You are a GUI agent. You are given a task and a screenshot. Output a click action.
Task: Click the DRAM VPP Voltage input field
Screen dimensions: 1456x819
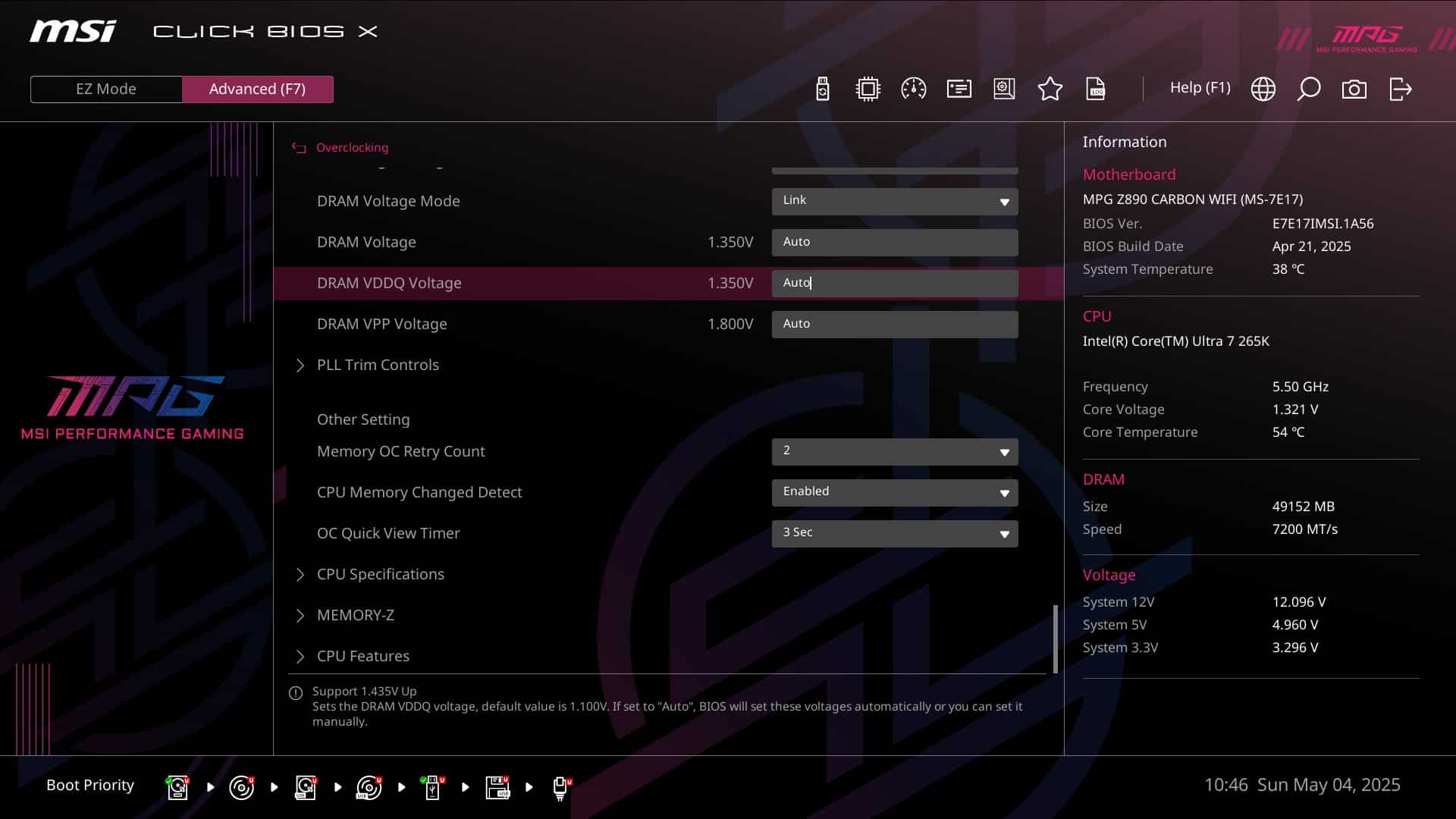point(895,324)
